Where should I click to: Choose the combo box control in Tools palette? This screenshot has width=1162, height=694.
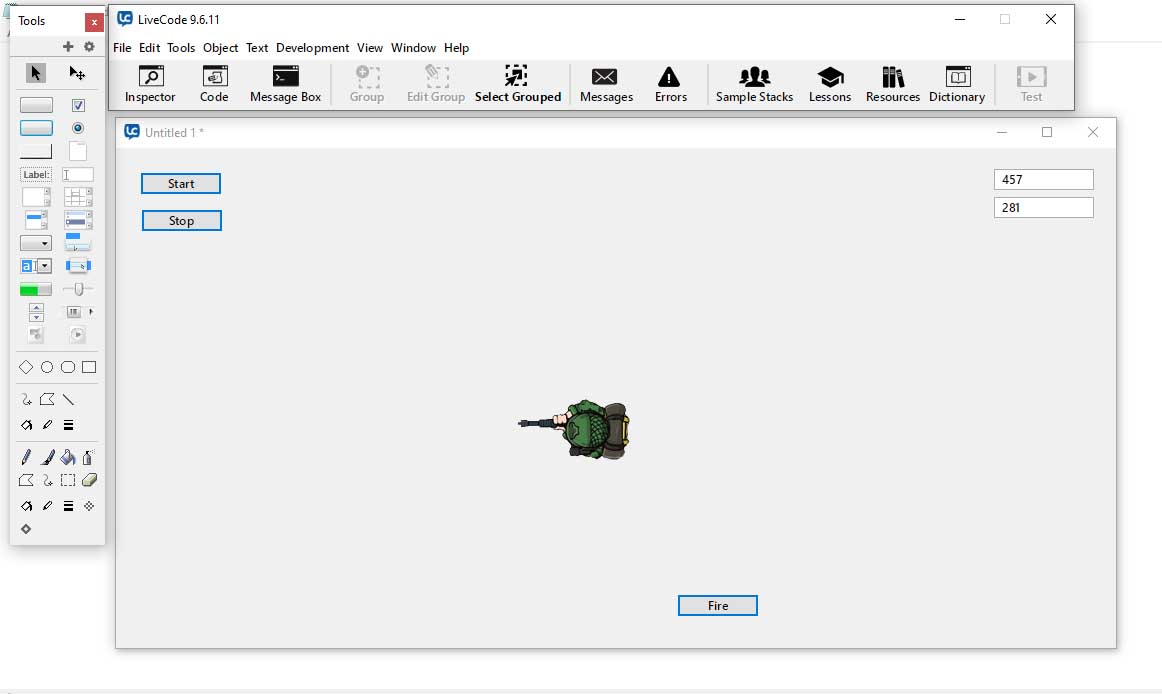coord(36,266)
